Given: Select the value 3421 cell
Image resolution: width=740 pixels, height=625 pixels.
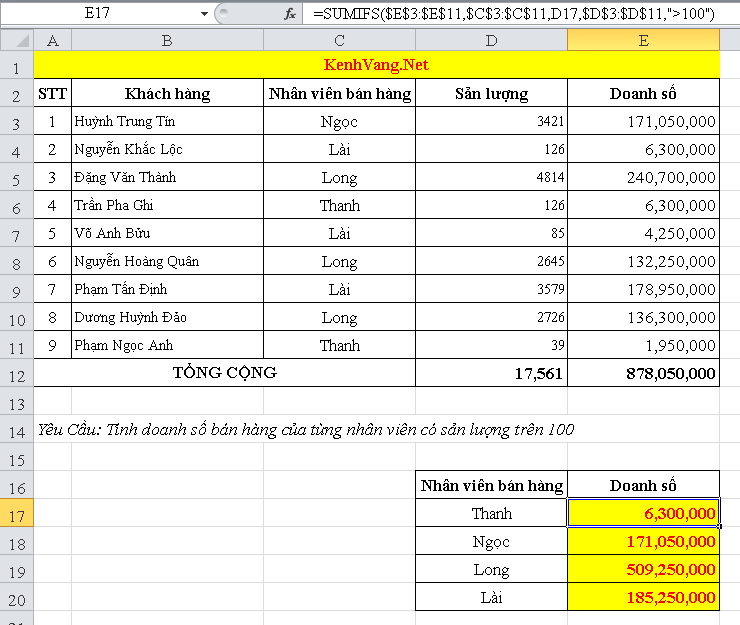Looking at the screenshot, I should [491, 121].
